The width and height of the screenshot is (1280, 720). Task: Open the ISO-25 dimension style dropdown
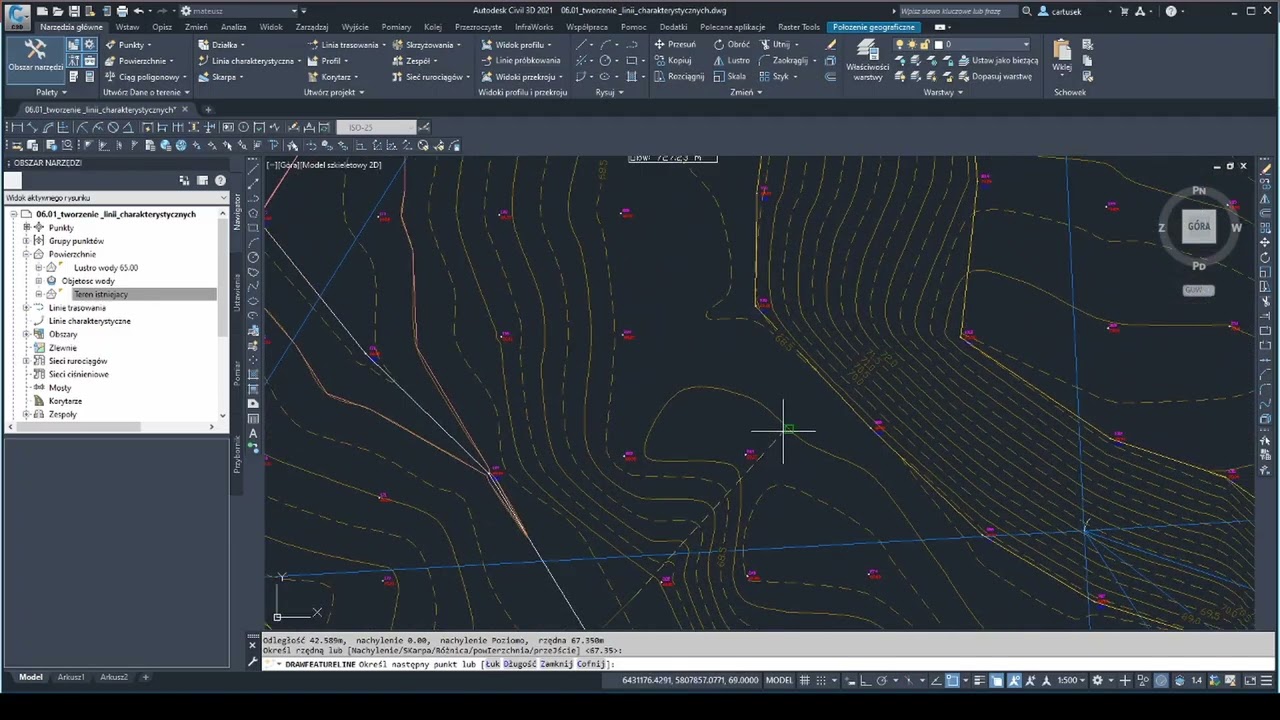tap(375, 127)
